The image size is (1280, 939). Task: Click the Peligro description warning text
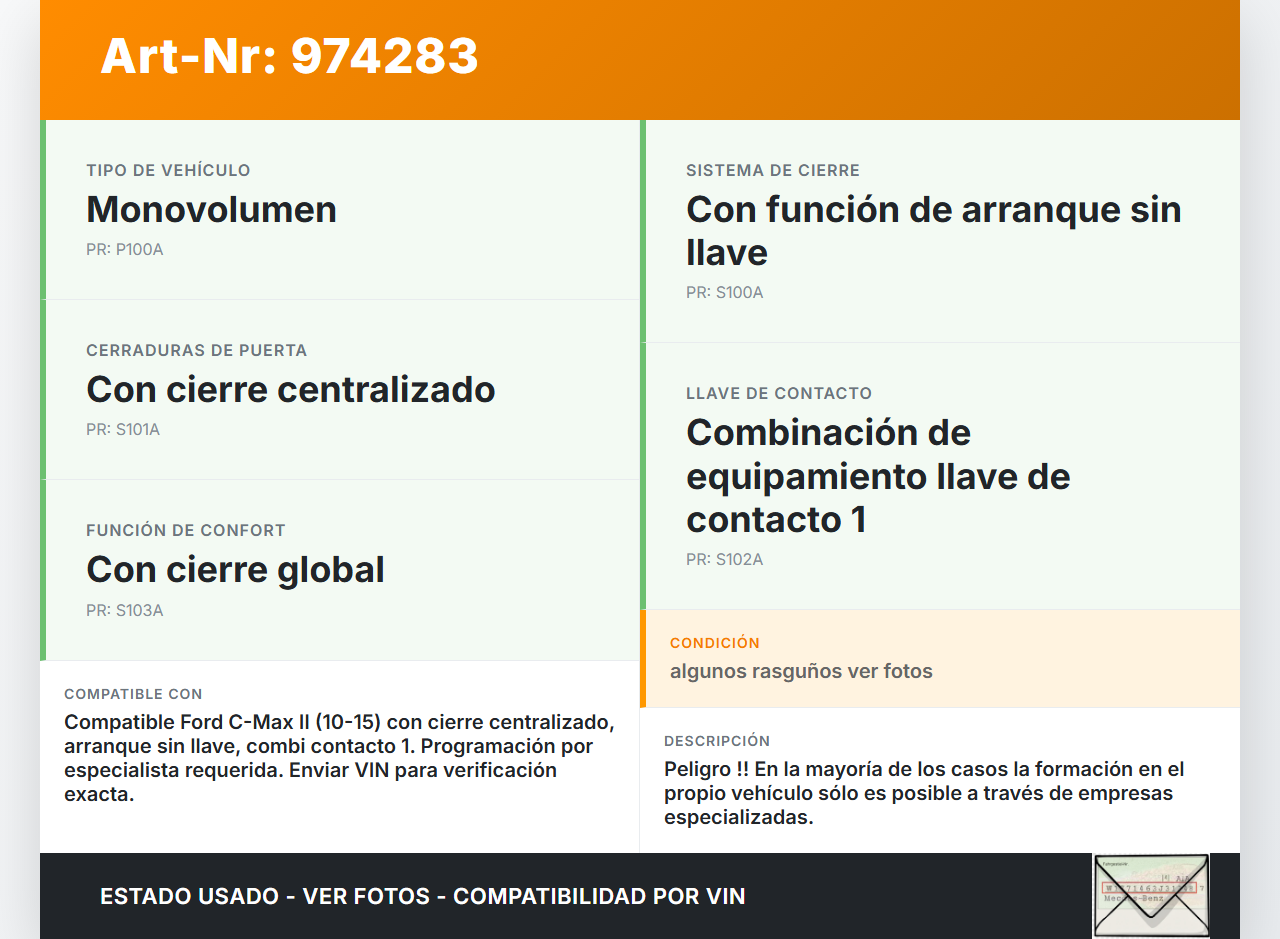pyautogui.click(x=923, y=793)
